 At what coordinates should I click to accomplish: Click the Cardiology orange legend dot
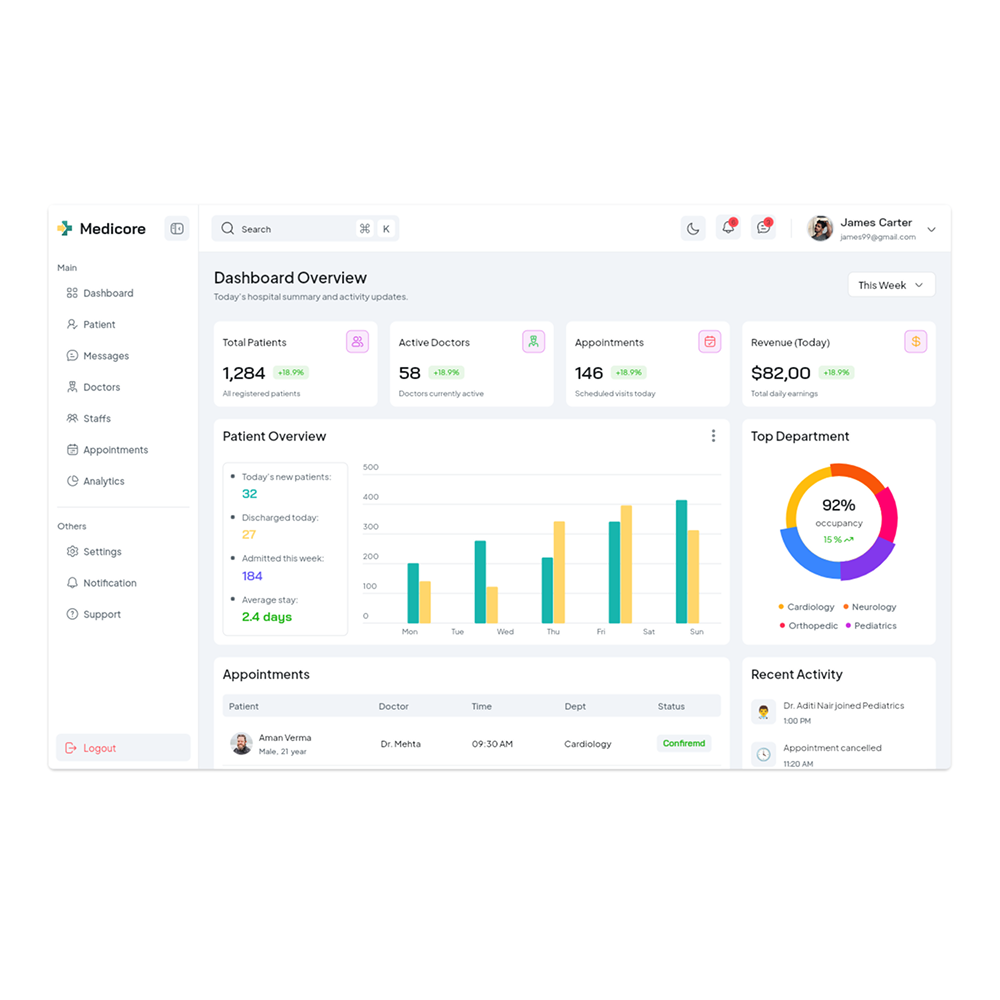point(781,607)
